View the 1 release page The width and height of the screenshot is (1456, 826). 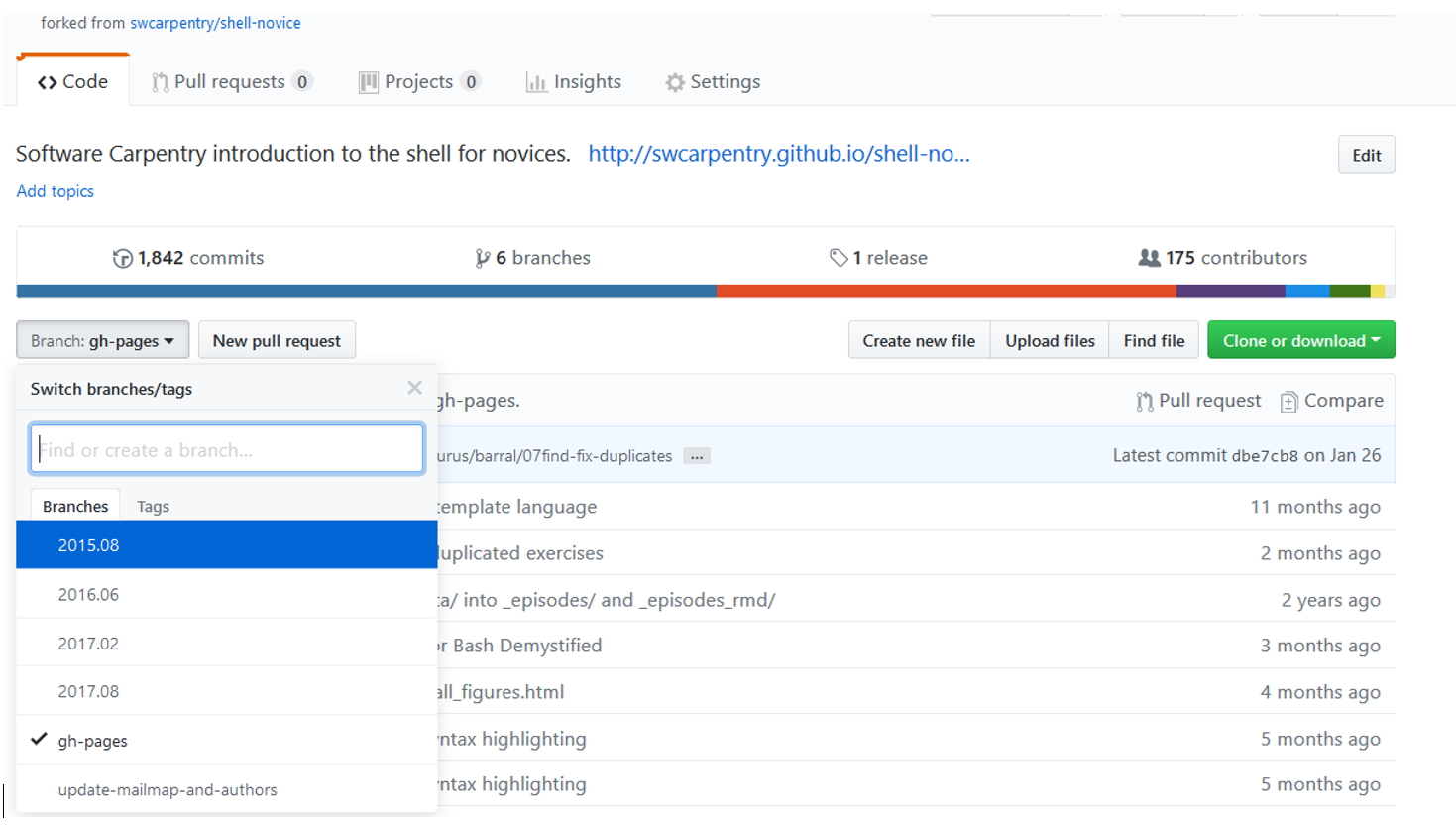[878, 258]
